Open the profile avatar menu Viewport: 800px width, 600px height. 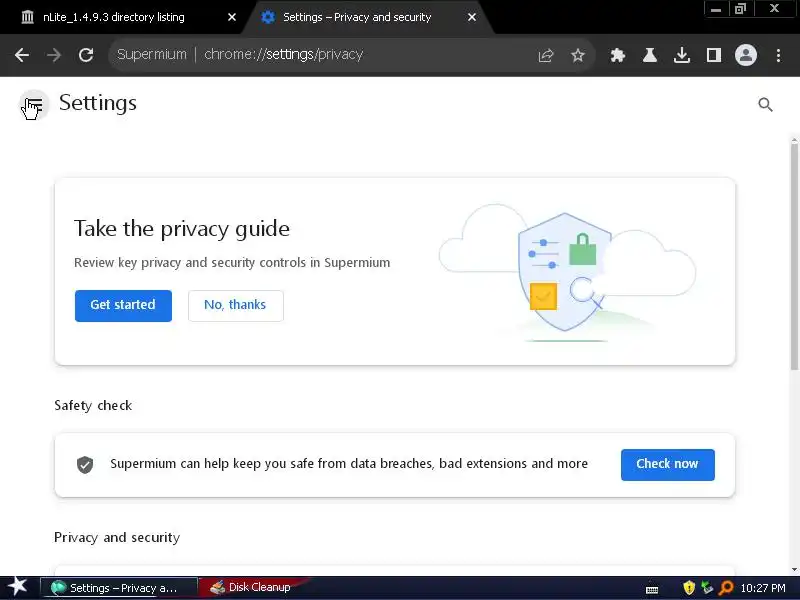745,55
